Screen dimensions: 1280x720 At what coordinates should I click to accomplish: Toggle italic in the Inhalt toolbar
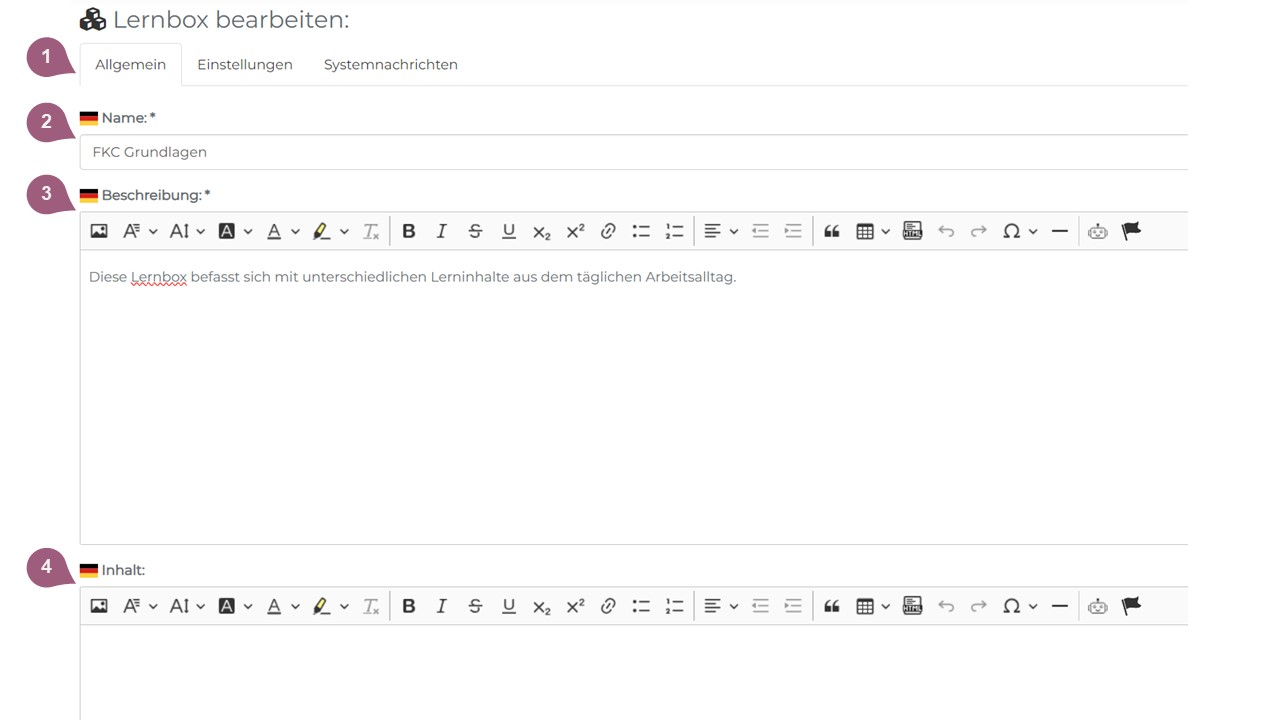441,606
